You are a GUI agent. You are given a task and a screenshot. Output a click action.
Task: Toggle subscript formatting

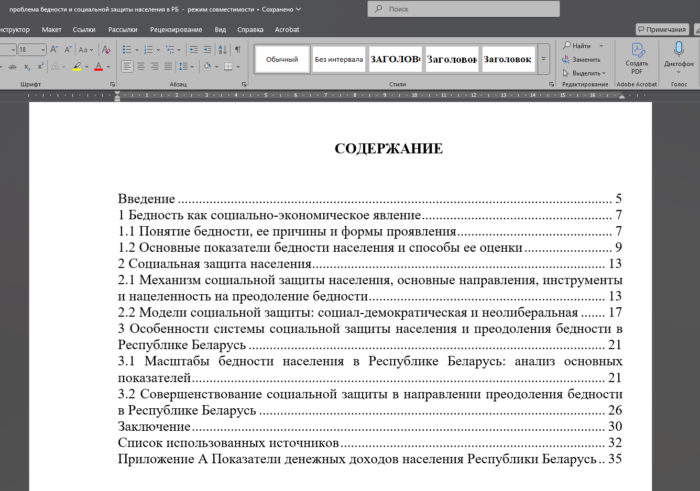pos(27,67)
